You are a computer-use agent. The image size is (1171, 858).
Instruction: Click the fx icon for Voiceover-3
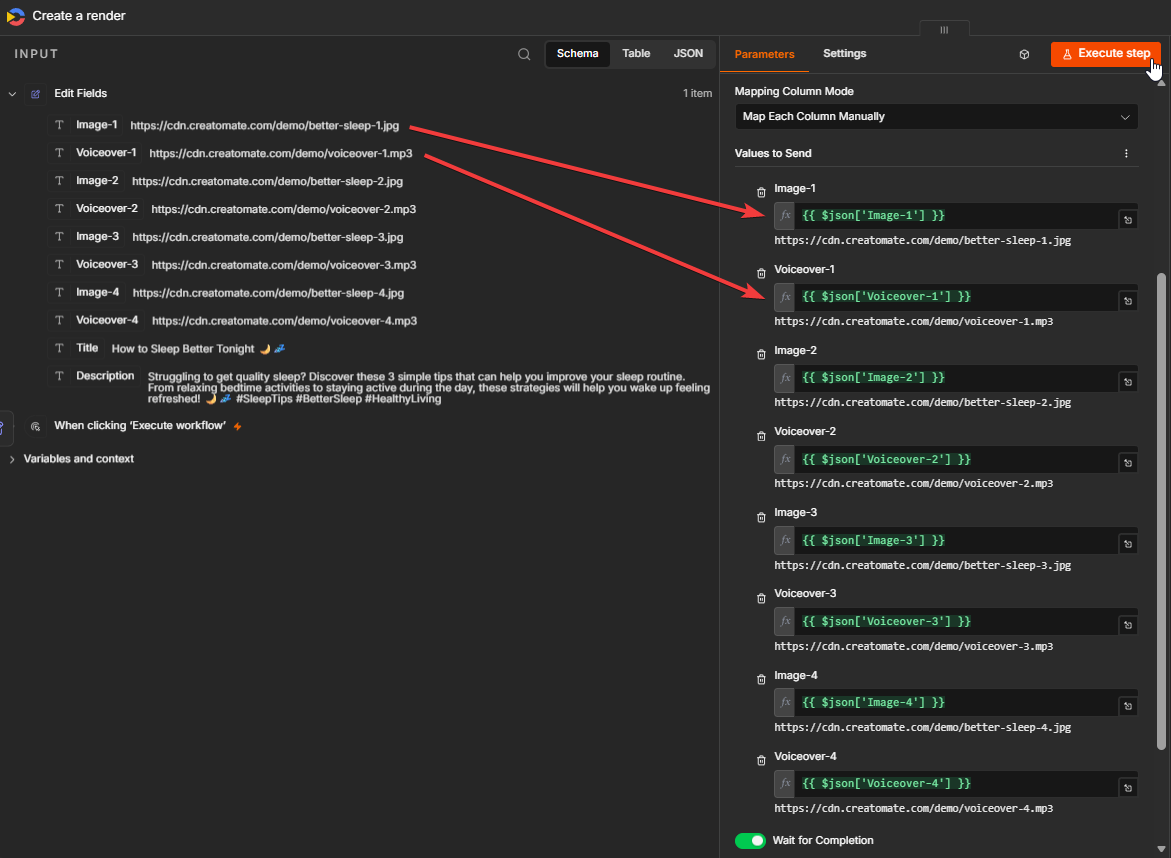coord(784,621)
